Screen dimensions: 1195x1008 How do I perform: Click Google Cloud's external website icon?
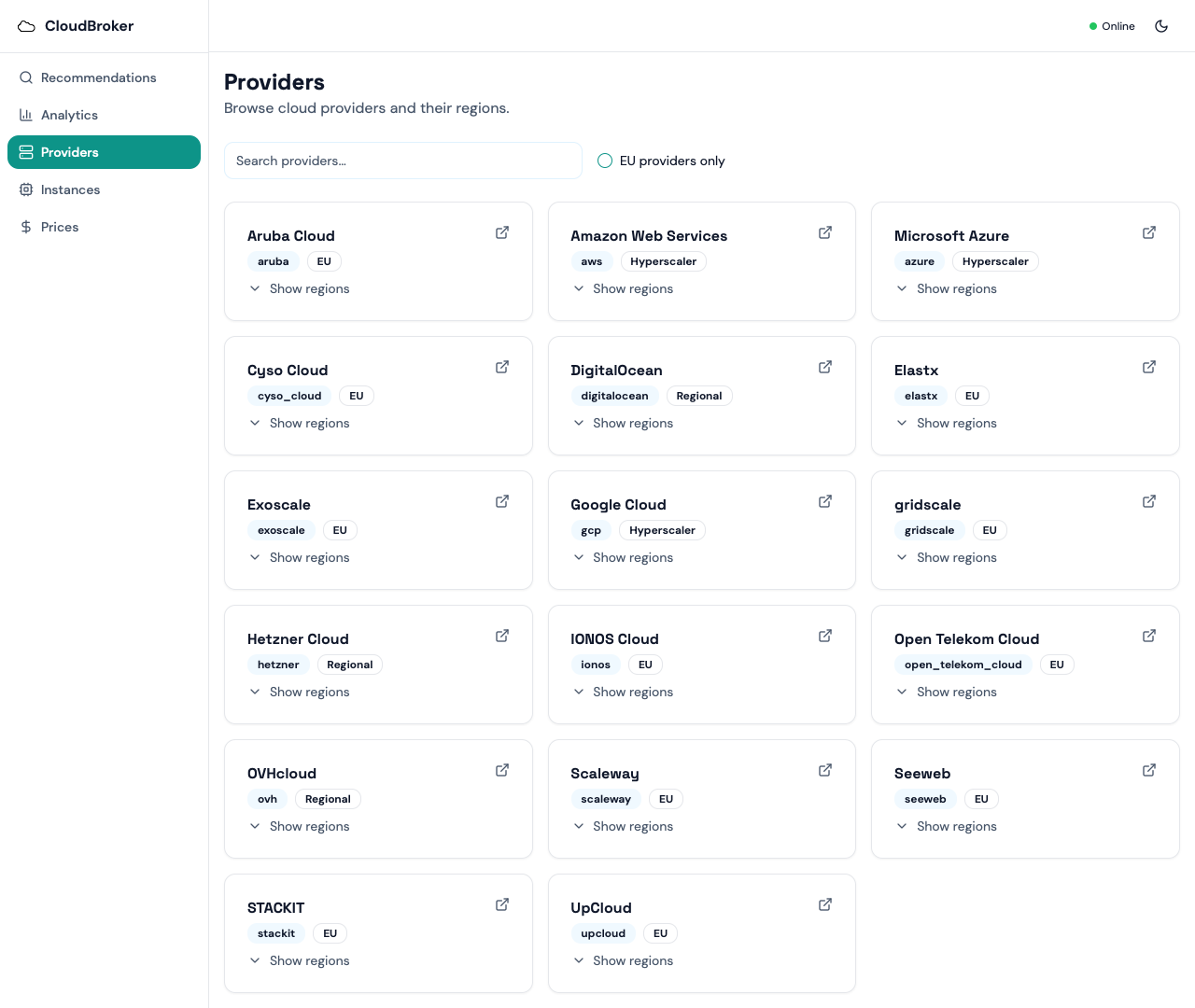[x=825, y=501]
